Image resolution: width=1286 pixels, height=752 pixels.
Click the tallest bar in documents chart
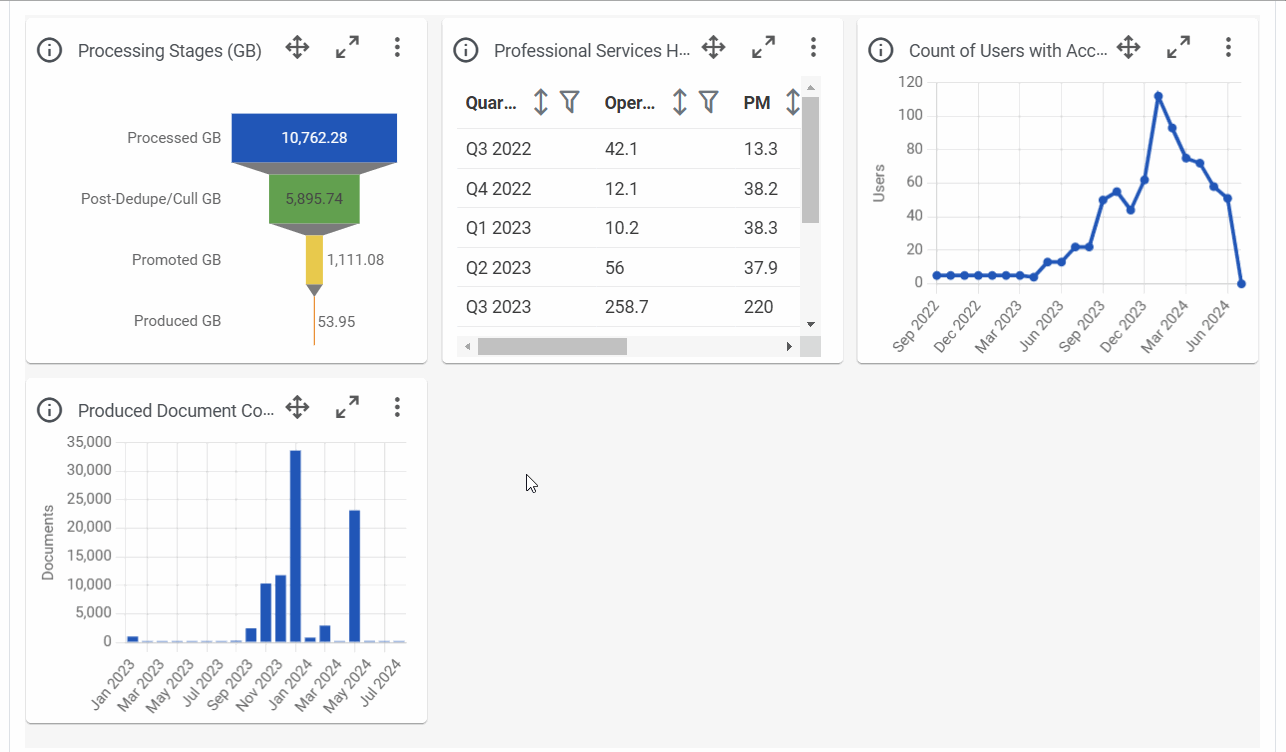coord(295,546)
